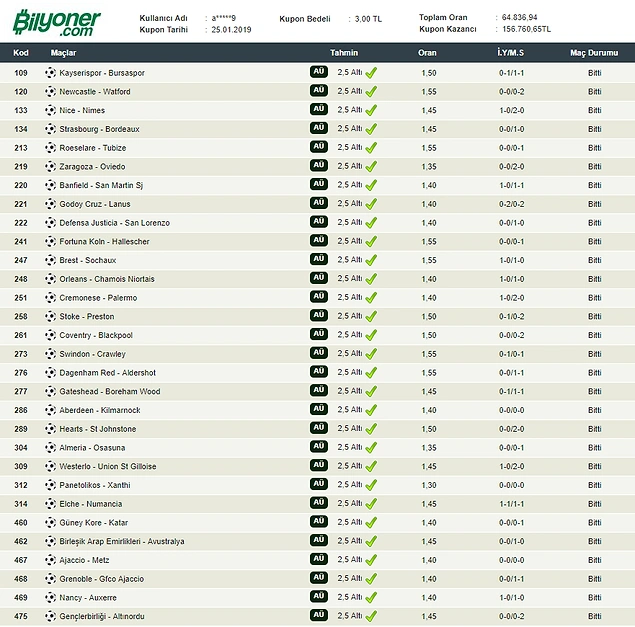Click the Toplam Oran value 64.836,94
This screenshot has height=627, width=635.
[520, 17]
